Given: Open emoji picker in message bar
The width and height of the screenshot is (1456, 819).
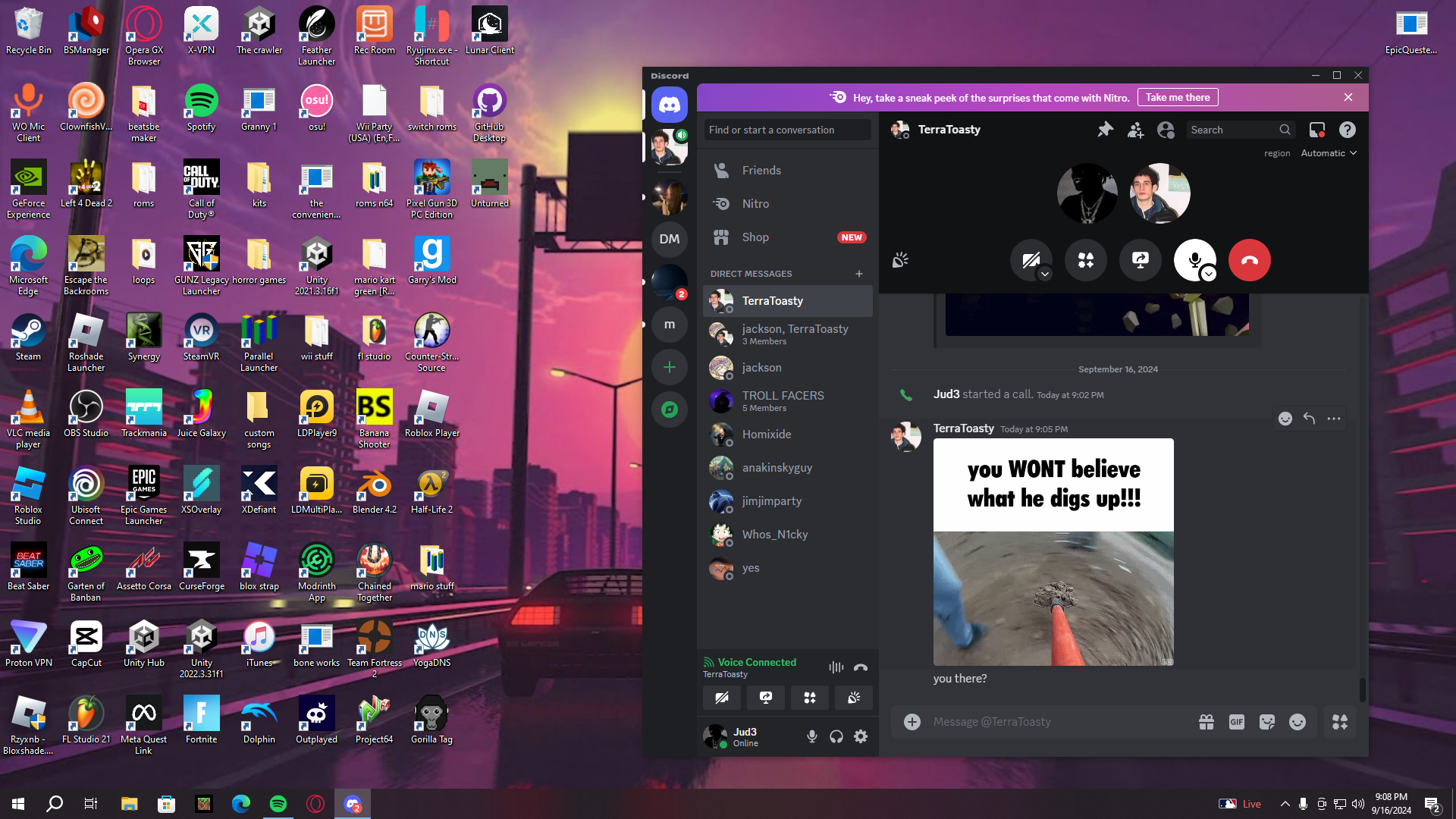Looking at the screenshot, I should 1298,722.
